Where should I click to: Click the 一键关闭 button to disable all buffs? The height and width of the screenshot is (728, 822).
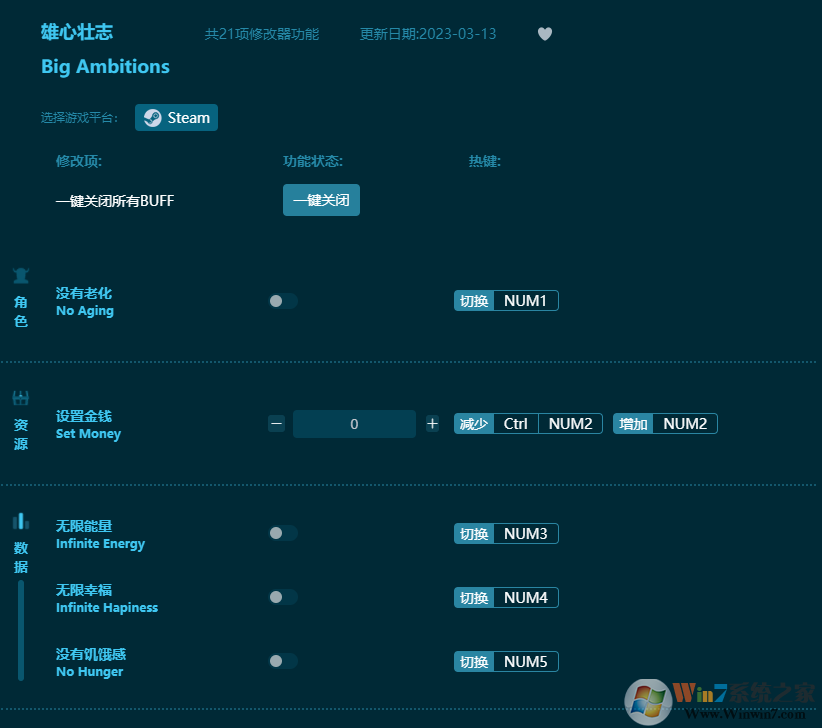(321, 200)
